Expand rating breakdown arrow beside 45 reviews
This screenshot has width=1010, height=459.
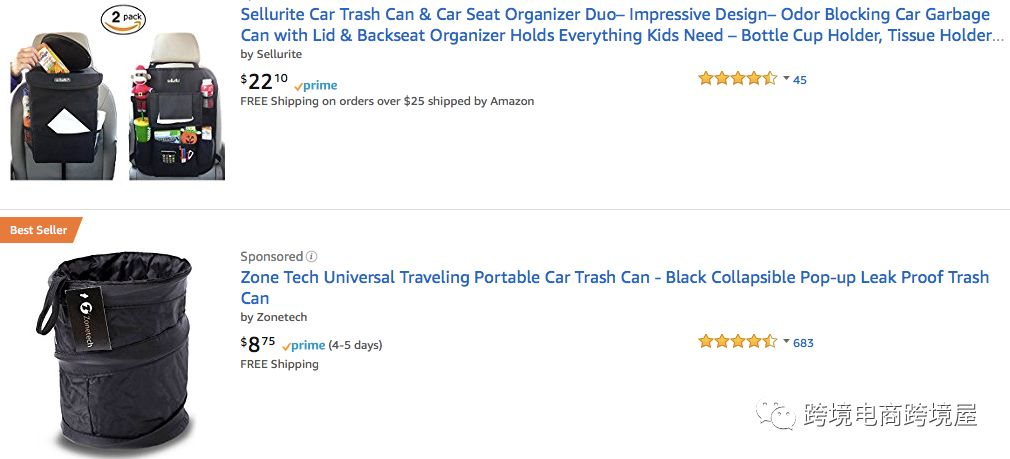pos(786,79)
